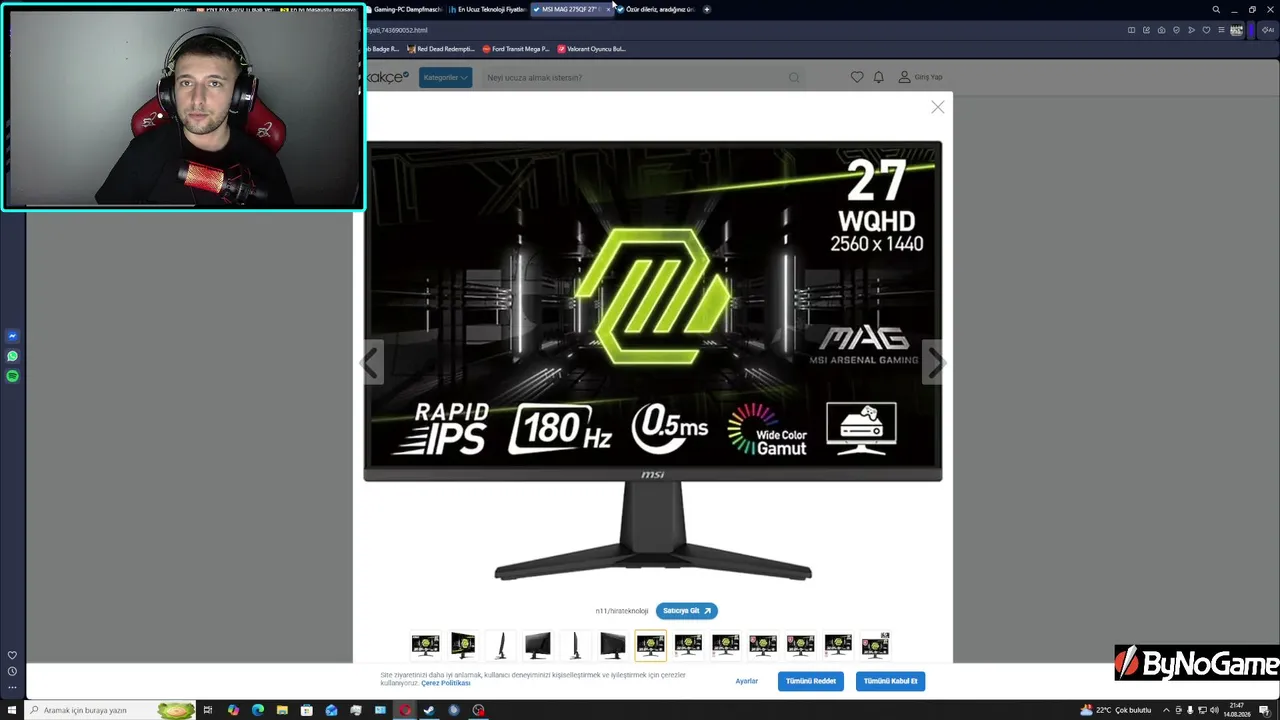
Task: Show the next product image
Action: click(935, 362)
